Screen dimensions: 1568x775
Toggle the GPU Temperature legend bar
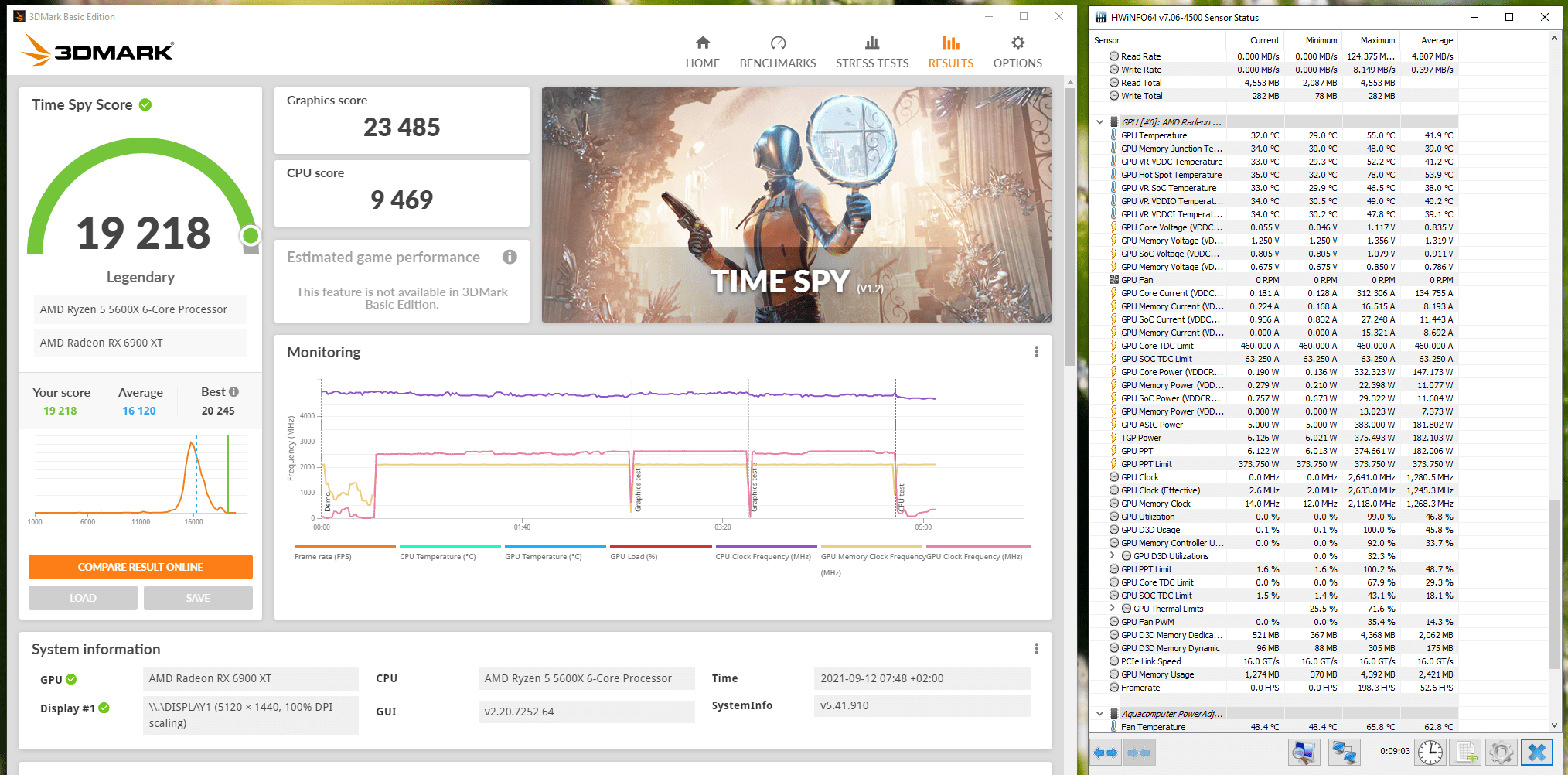[x=555, y=546]
